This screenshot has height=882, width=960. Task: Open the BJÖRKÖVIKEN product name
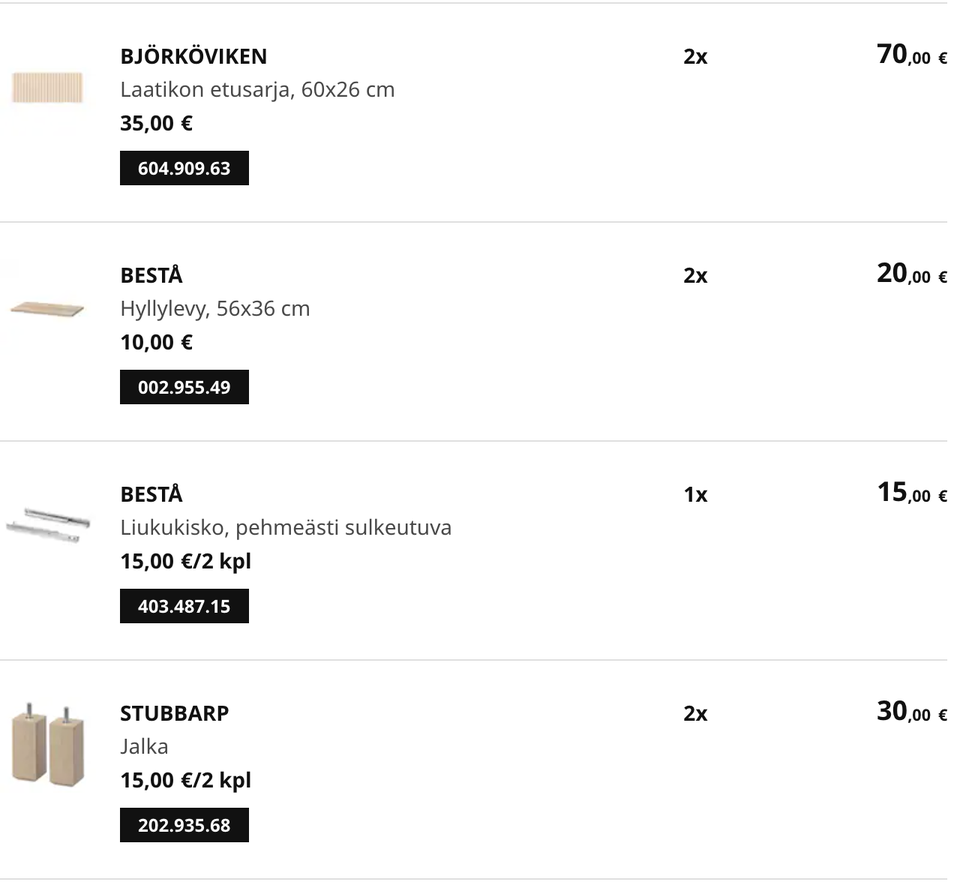click(x=193, y=56)
